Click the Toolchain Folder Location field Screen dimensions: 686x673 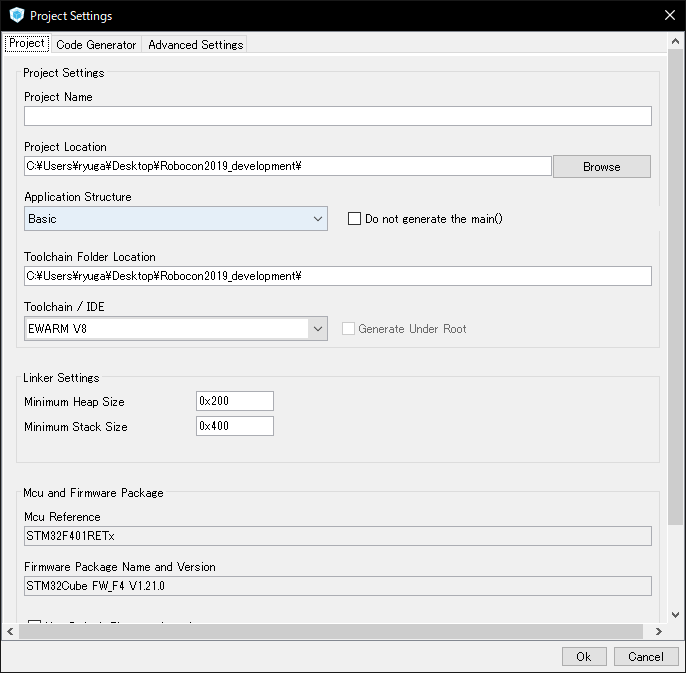[338, 276]
